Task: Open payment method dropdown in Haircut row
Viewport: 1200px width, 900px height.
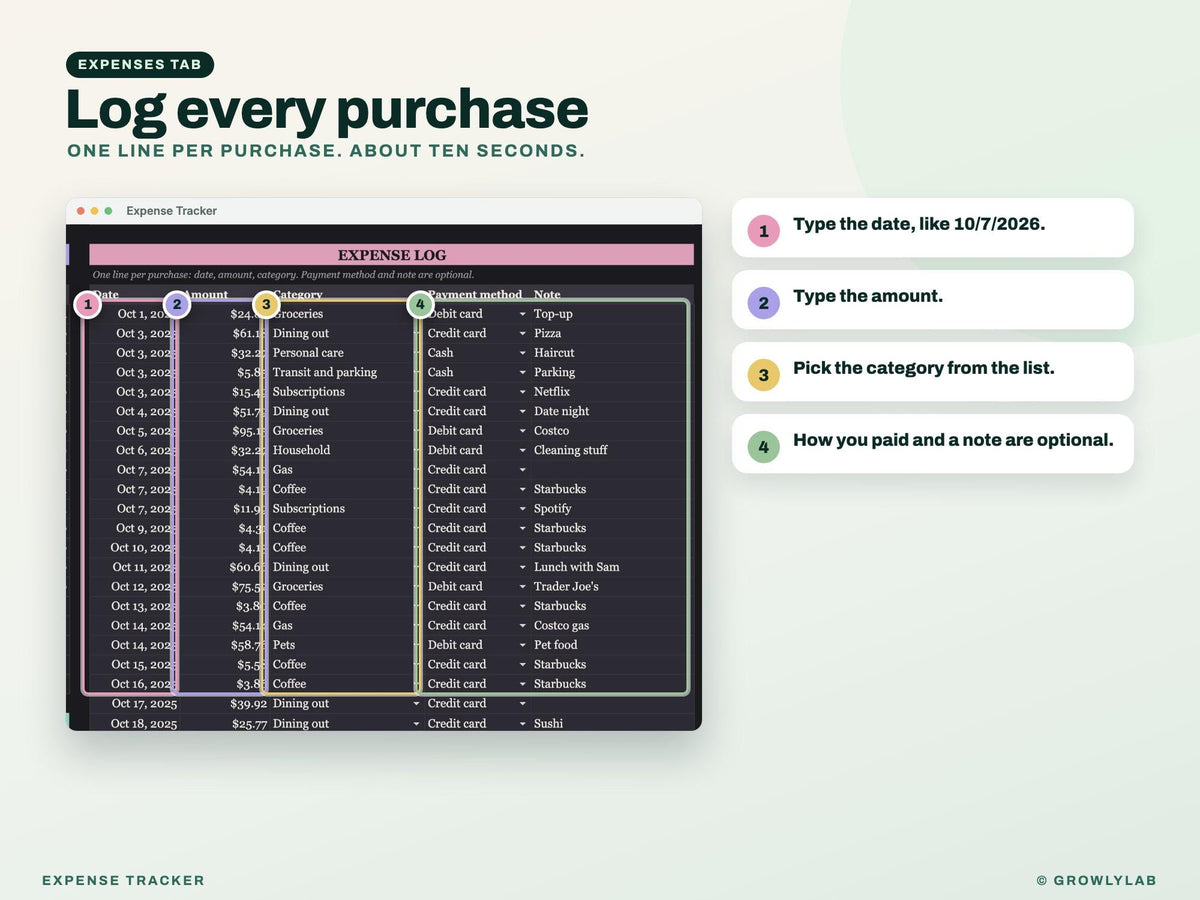Action: pyautogui.click(x=522, y=353)
